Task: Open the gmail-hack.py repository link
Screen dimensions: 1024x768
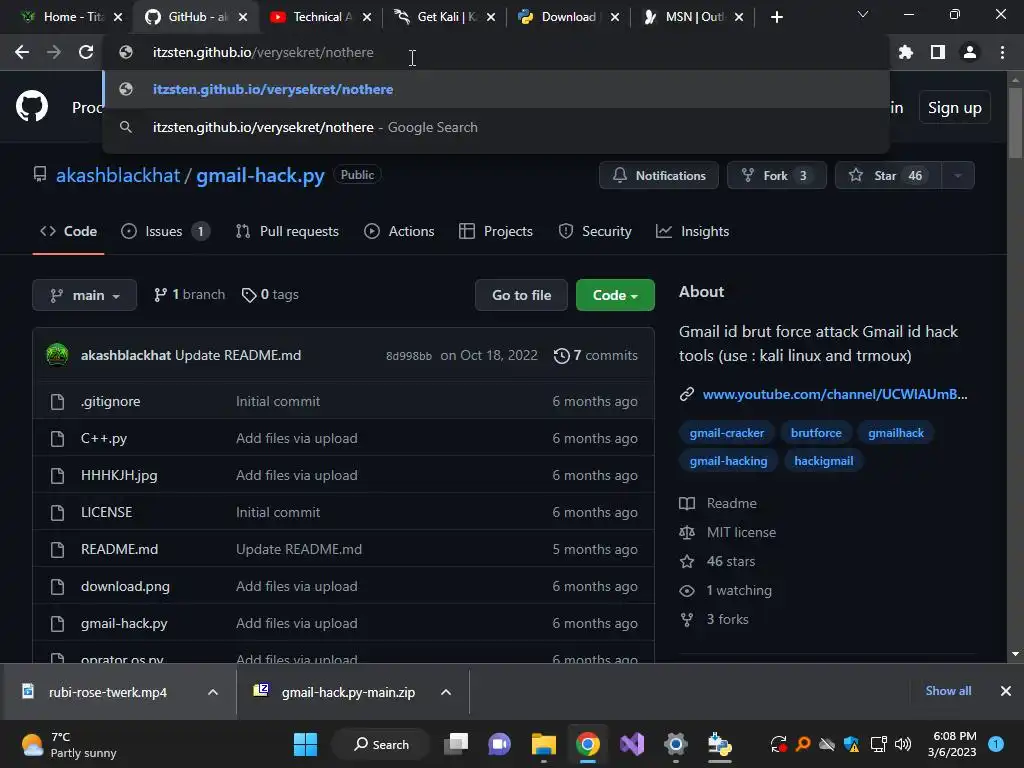Action: pos(260,176)
